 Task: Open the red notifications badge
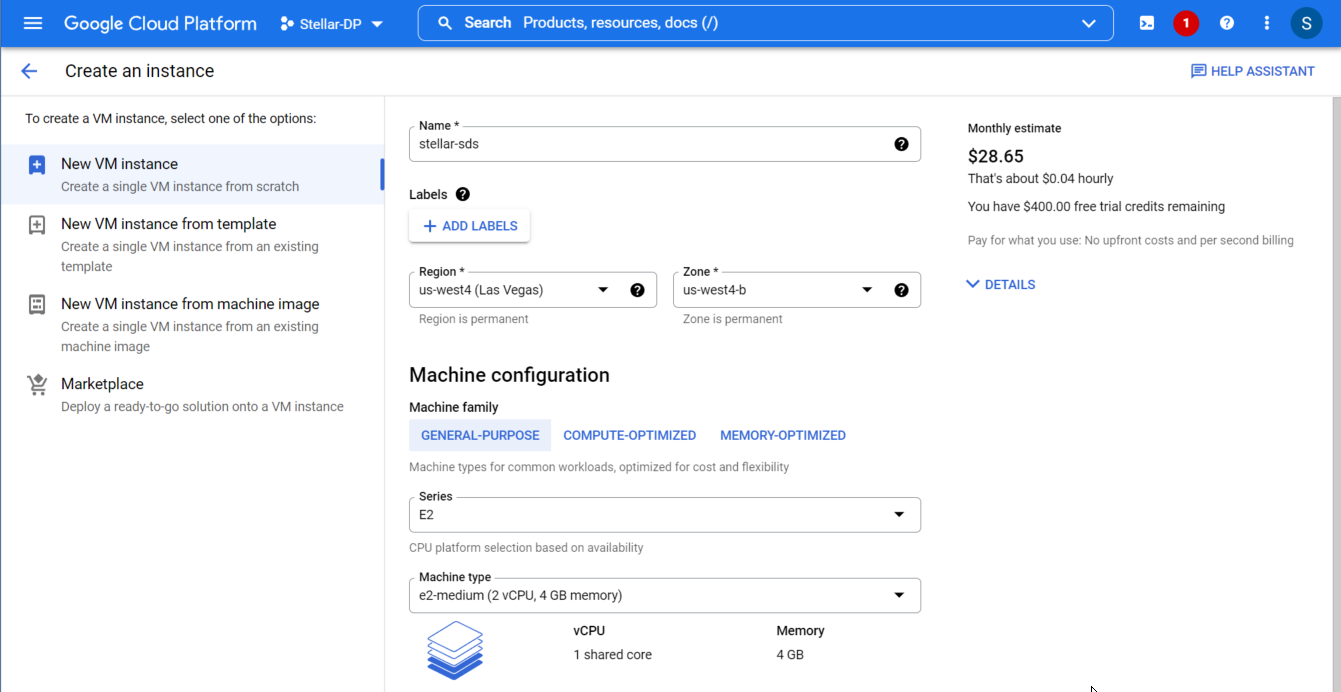[x=1186, y=23]
